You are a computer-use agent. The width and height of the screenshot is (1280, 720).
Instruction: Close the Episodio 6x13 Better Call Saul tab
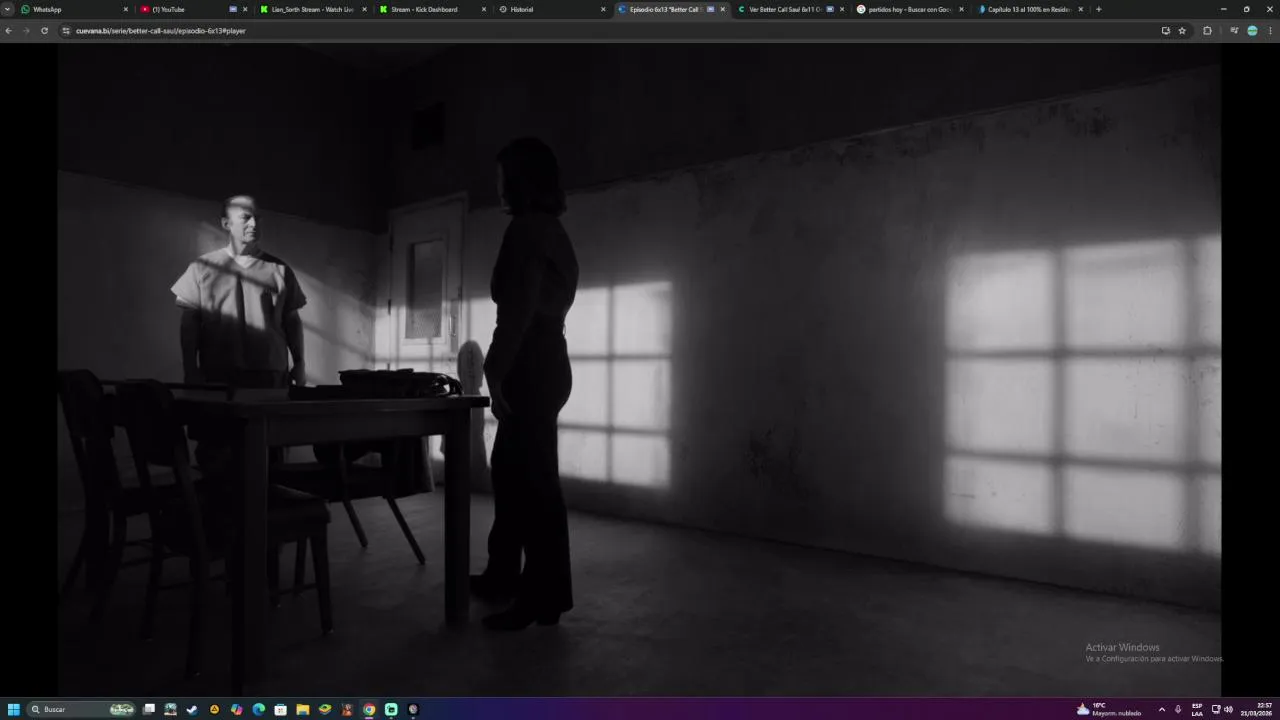[723, 9]
